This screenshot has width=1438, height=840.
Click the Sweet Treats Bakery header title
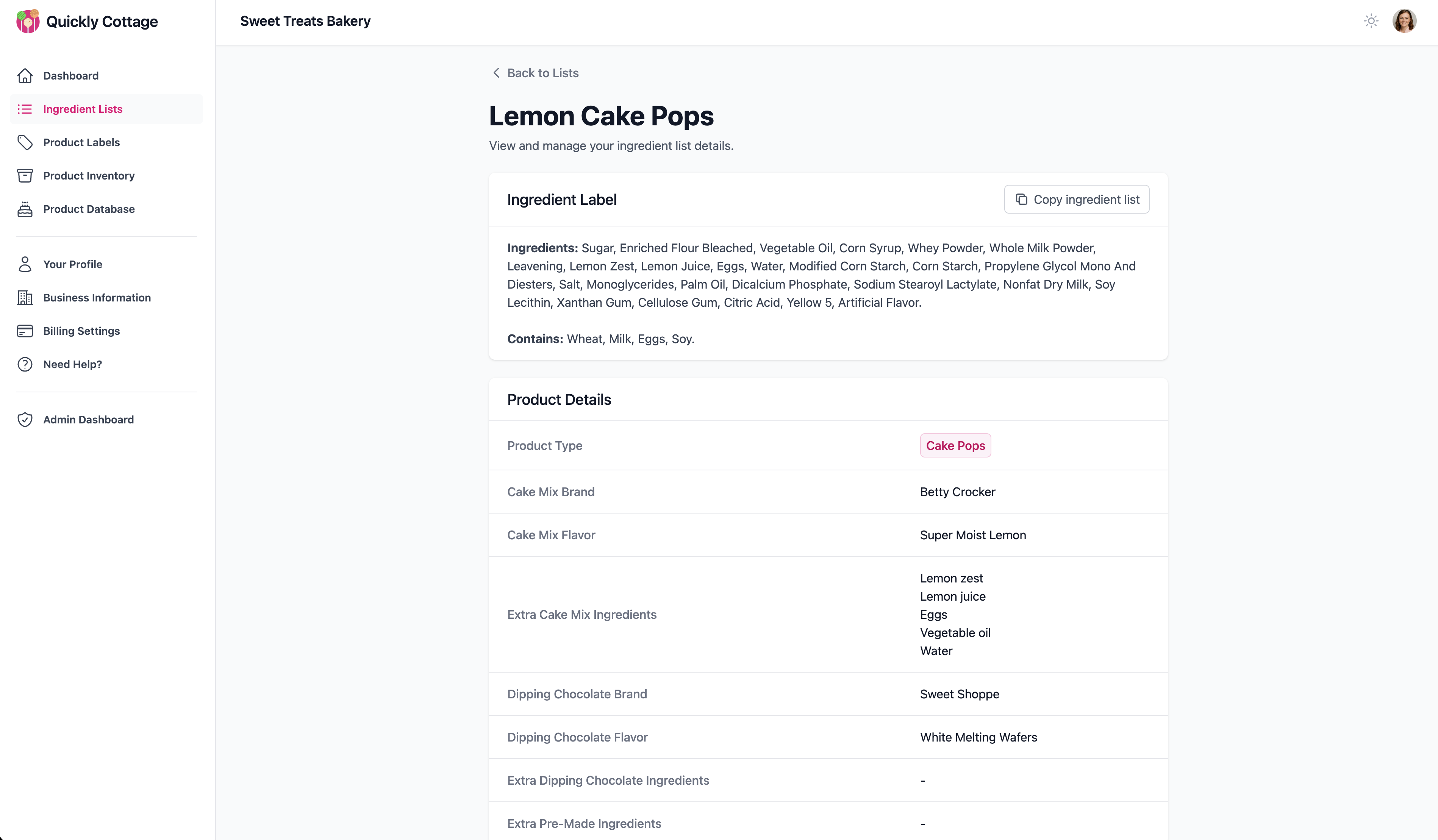tap(305, 22)
